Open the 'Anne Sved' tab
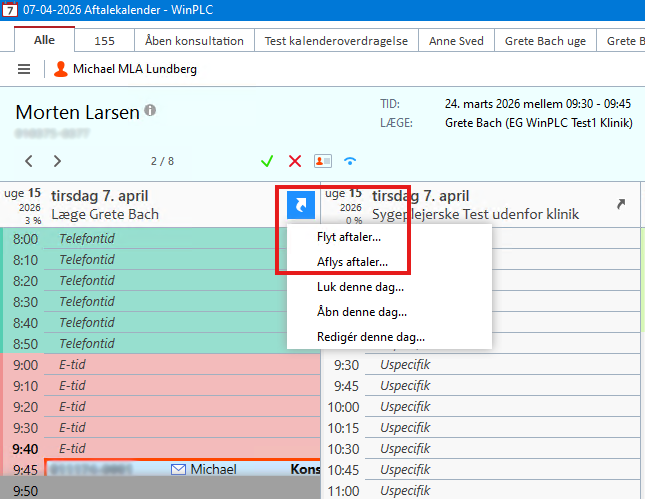Screen dimensions: 645x499 pyautogui.click(x=456, y=41)
